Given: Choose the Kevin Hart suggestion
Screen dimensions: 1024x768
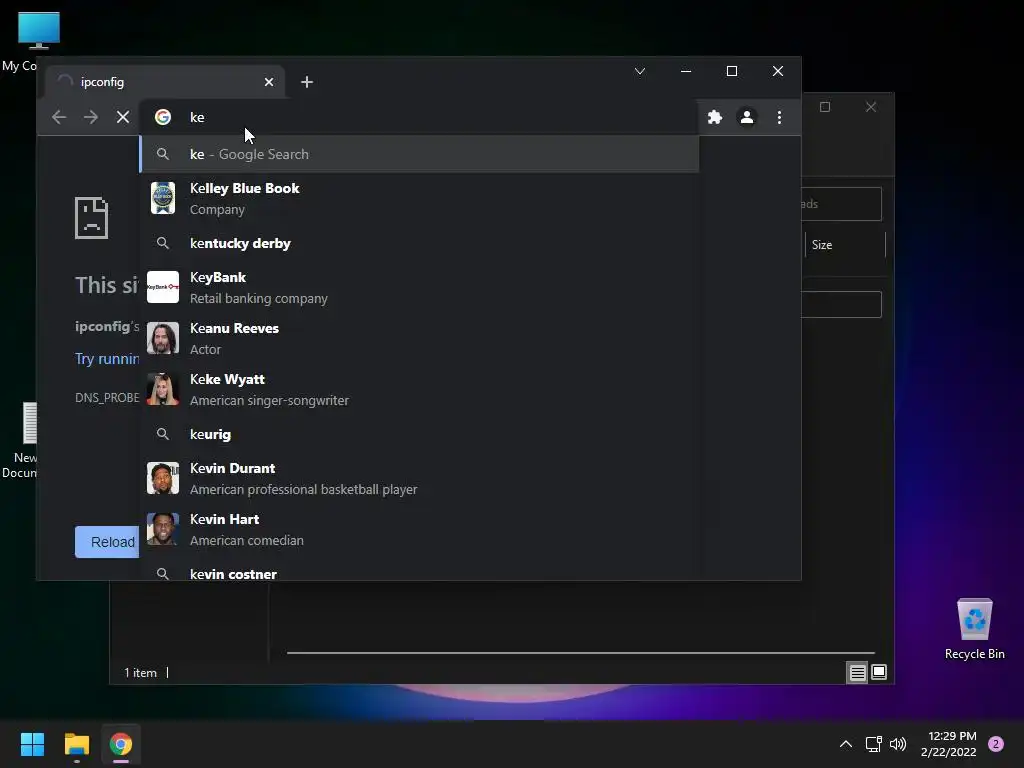Looking at the screenshot, I should [419, 530].
